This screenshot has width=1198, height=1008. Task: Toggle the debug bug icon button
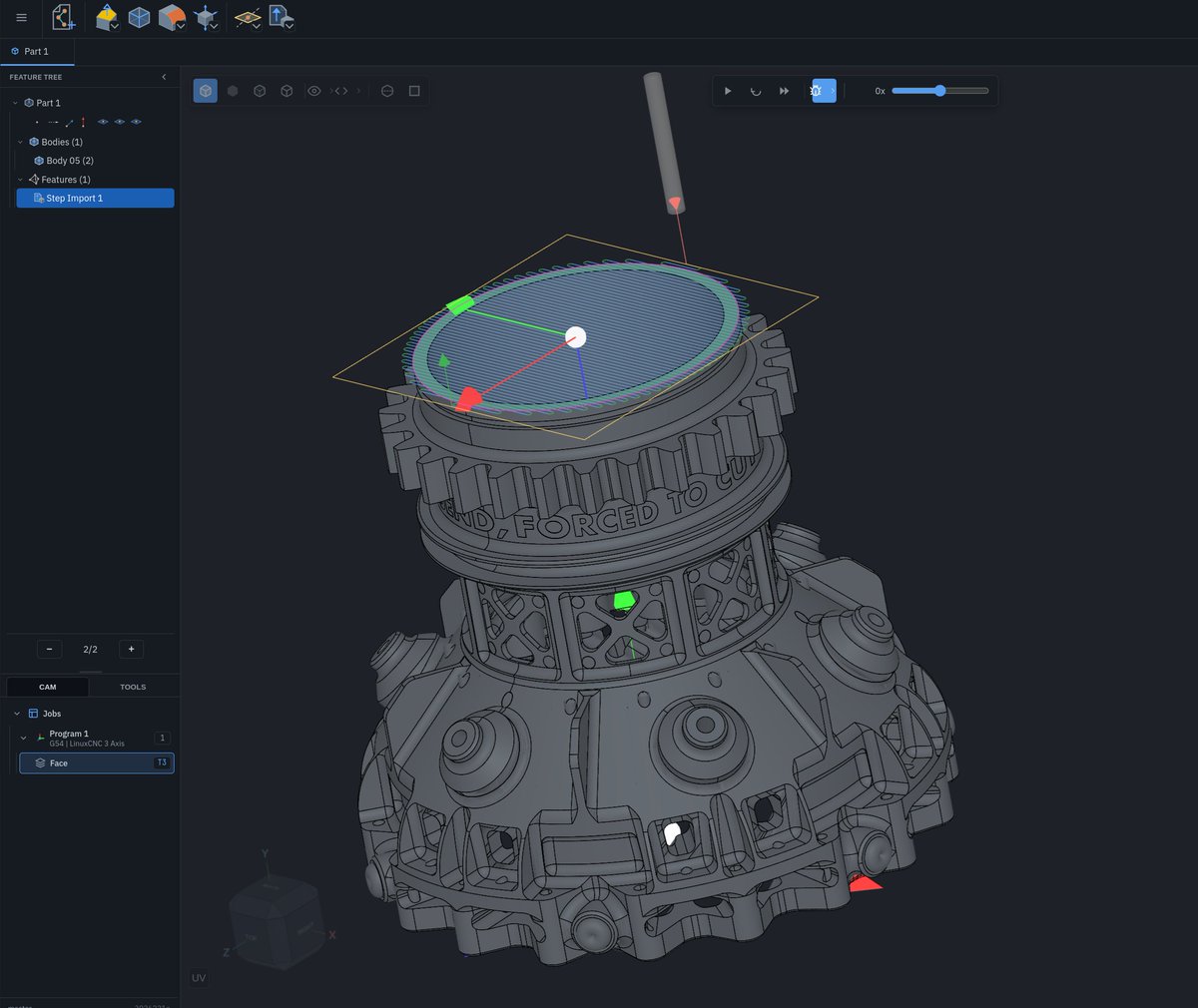817,91
